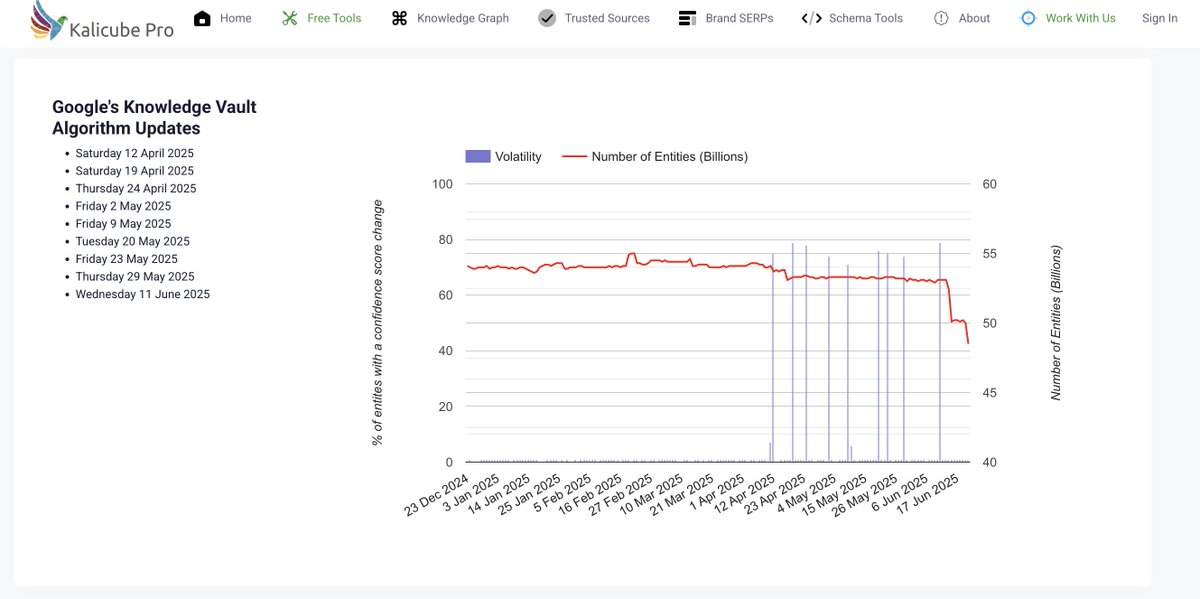Image resolution: width=1200 pixels, height=599 pixels.
Task: Click the final red line drop point at chart end
Action: [x=967, y=343]
